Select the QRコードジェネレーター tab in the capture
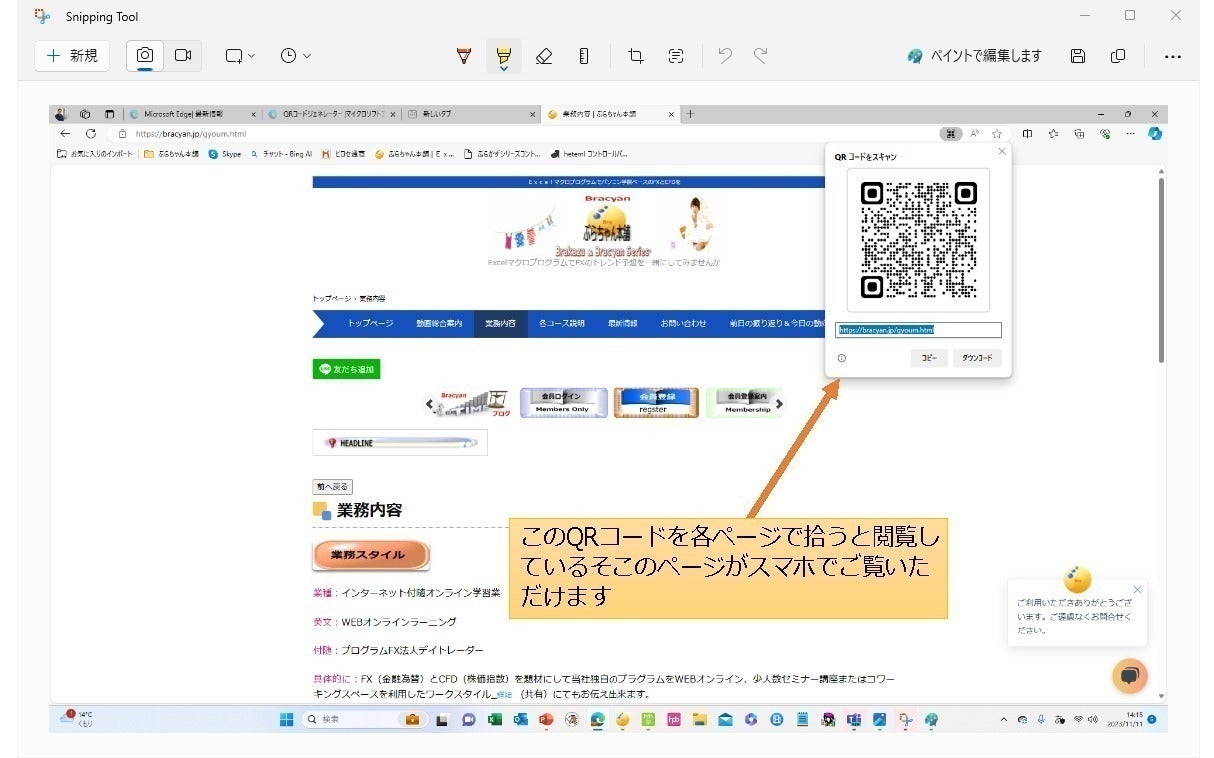This screenshot has width=1214, height=758. pos(332,114)
